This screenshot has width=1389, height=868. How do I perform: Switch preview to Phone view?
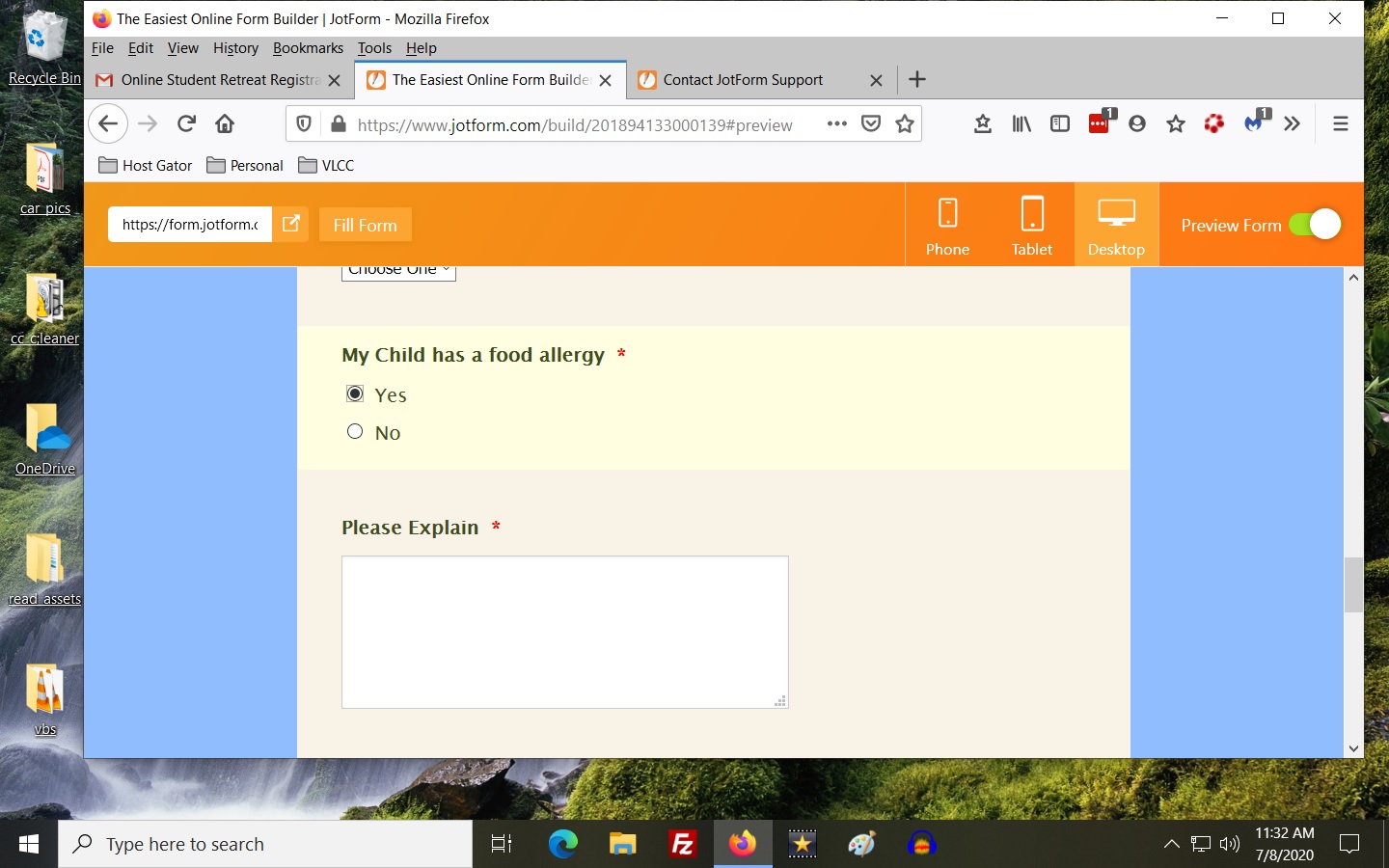[x=947, y=226]
